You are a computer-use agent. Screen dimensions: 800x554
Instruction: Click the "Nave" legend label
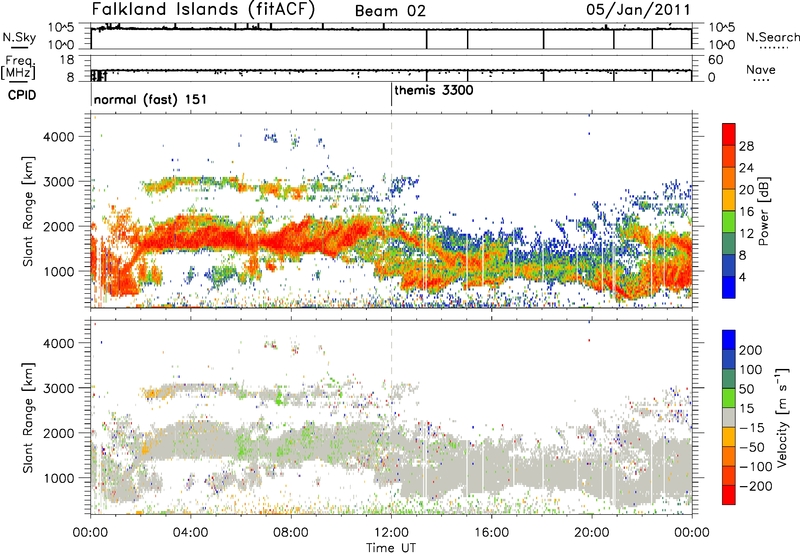point(761,69)
